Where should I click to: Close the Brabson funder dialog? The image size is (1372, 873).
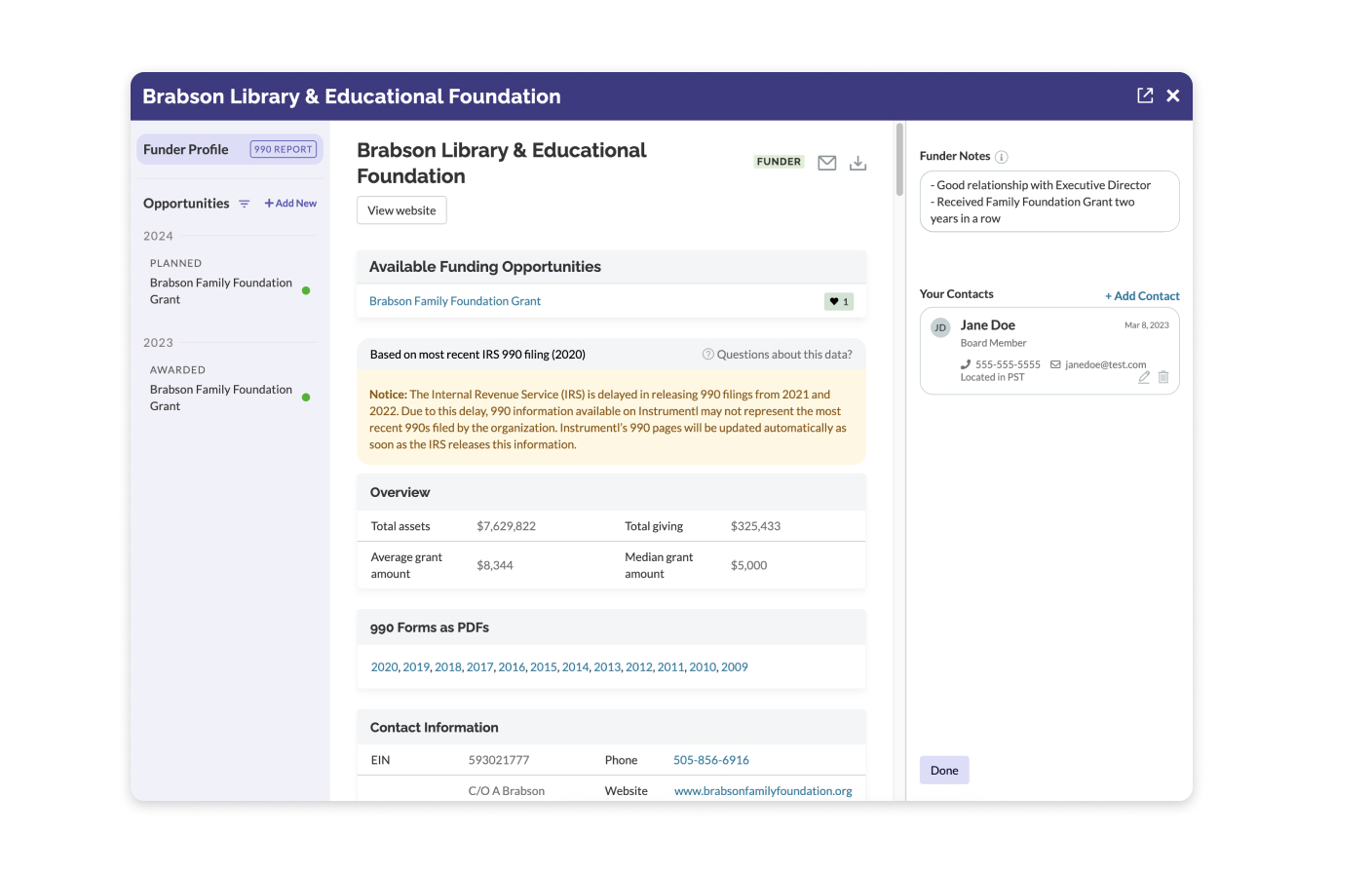pos(1173,95)
